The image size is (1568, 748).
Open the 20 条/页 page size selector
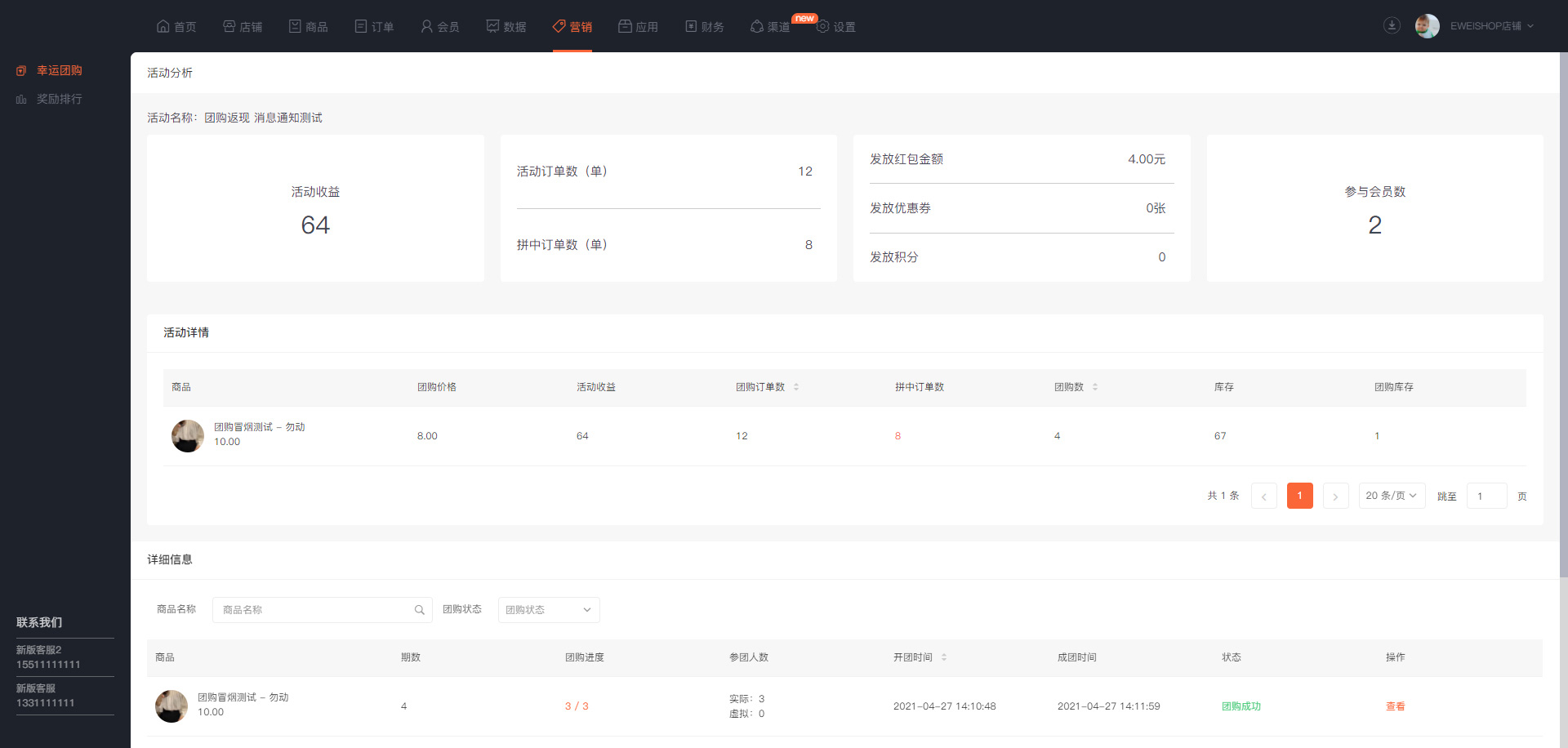1392,496
